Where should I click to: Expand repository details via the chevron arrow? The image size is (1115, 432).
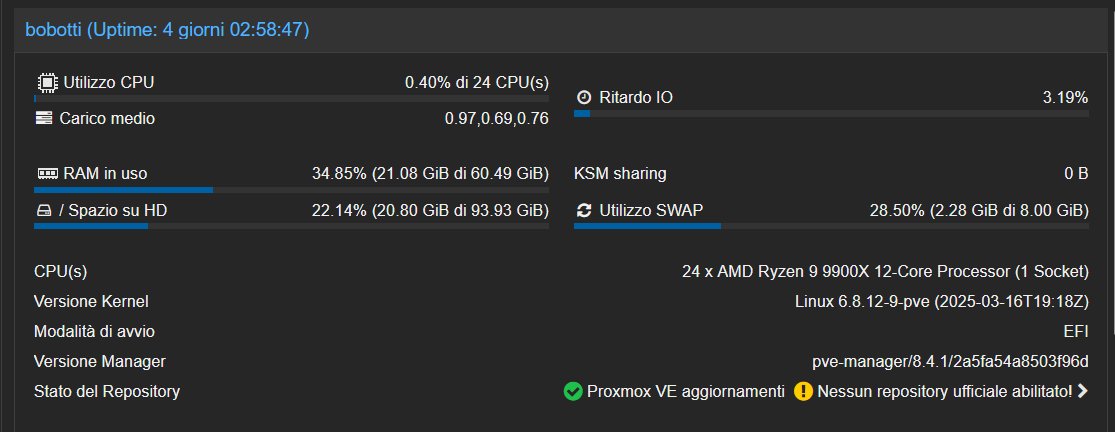click(x=1082, y=391)
